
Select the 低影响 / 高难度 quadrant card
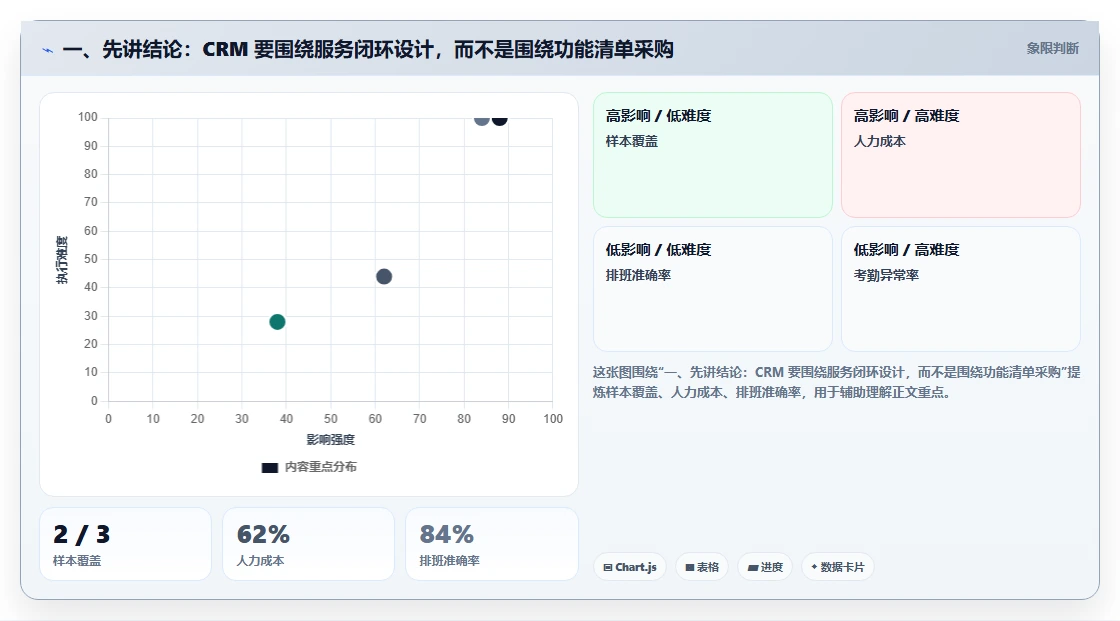point(961,289)
